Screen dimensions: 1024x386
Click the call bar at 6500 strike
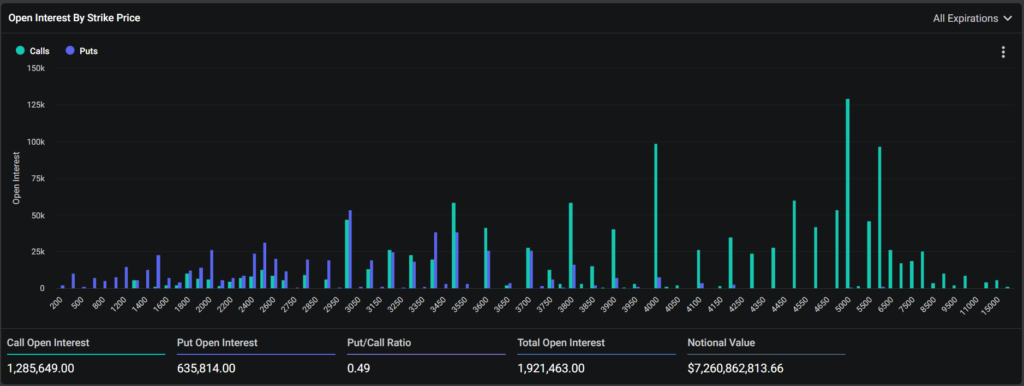pos(880,217)
